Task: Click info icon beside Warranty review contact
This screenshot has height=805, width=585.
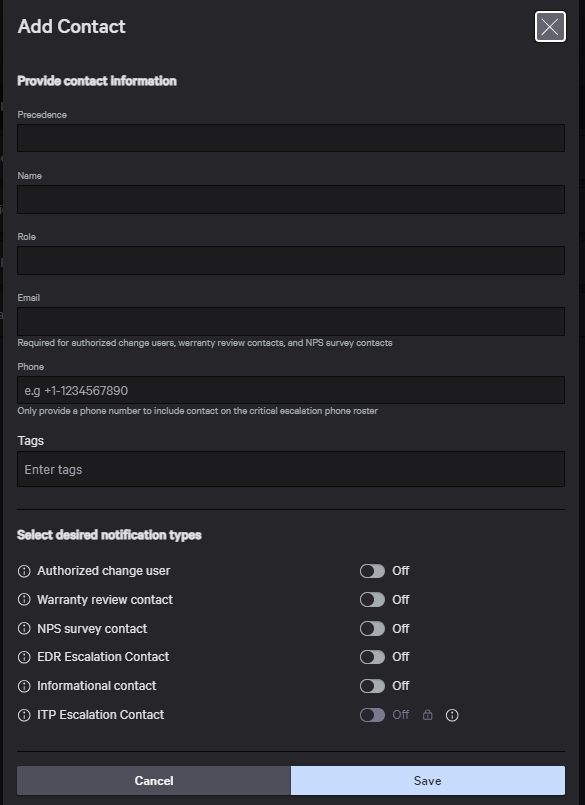Action: (24, 600)
